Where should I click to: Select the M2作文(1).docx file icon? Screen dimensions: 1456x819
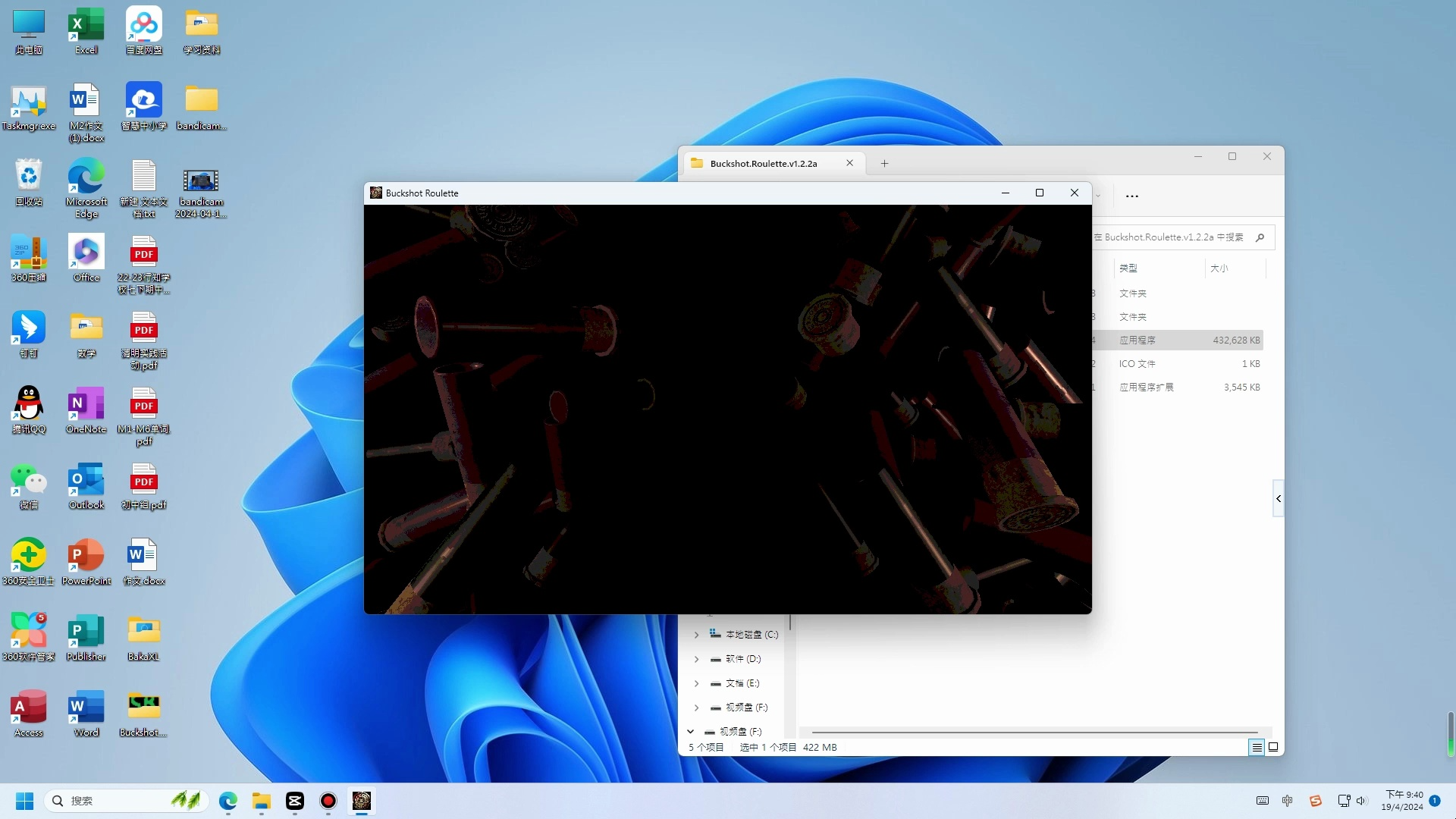pos(86,112)
